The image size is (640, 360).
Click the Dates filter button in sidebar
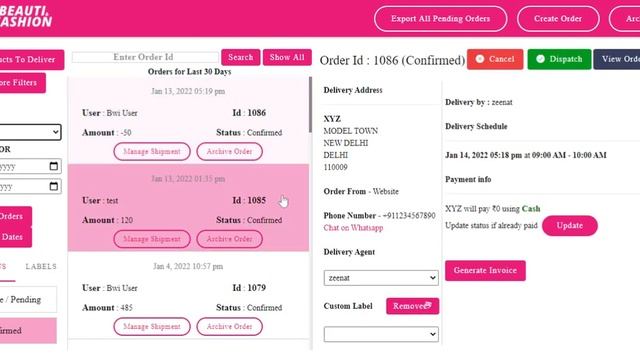(x=16, y=237)
